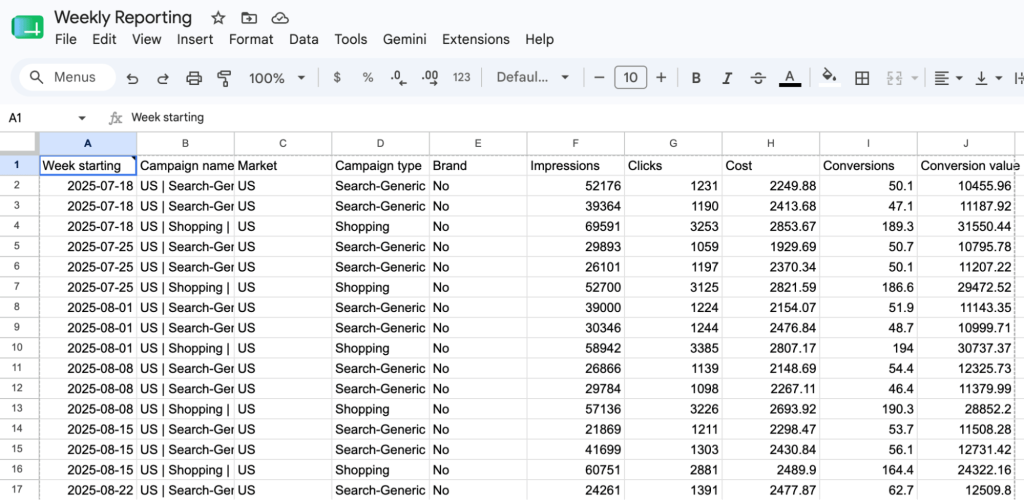Screen dimensions: 1024x500
Task: Click the move to folder icon
Action: 248,18
